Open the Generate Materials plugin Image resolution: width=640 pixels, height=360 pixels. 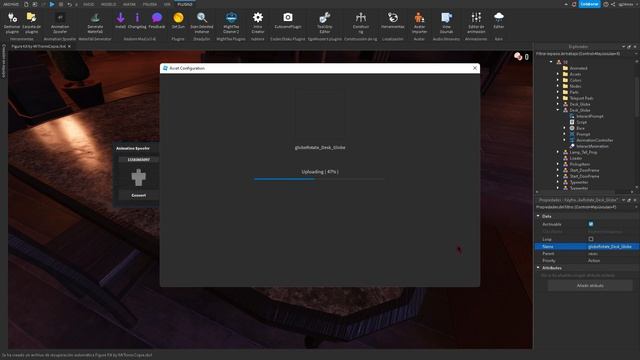pos(95,22)
